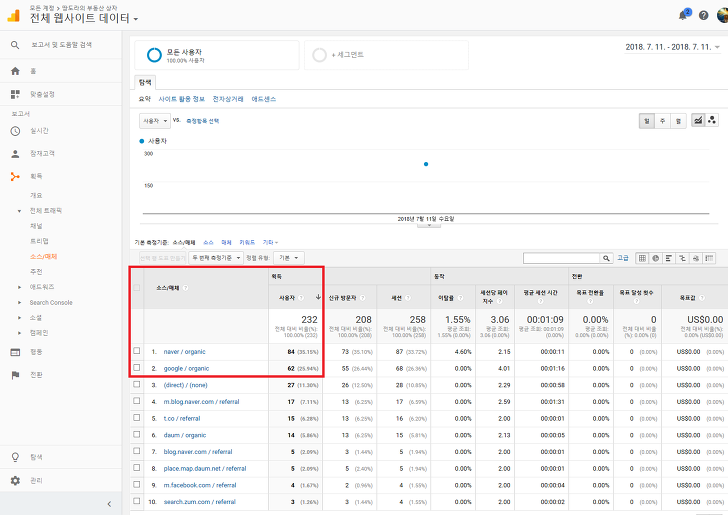Open naver / organic source link
Screen dimensions: 728x515
[x=184, y=352]
